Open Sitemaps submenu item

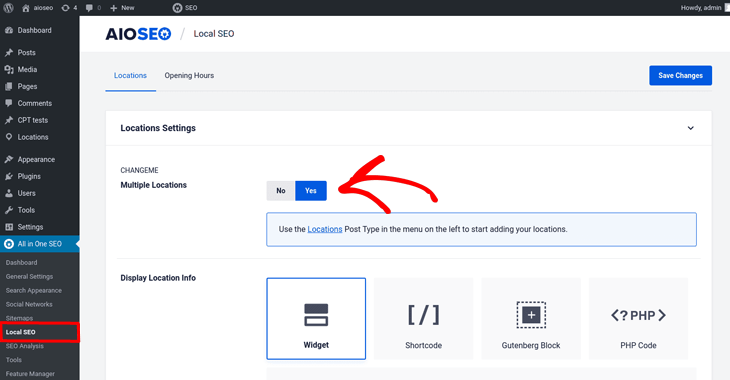click(19, 319)
